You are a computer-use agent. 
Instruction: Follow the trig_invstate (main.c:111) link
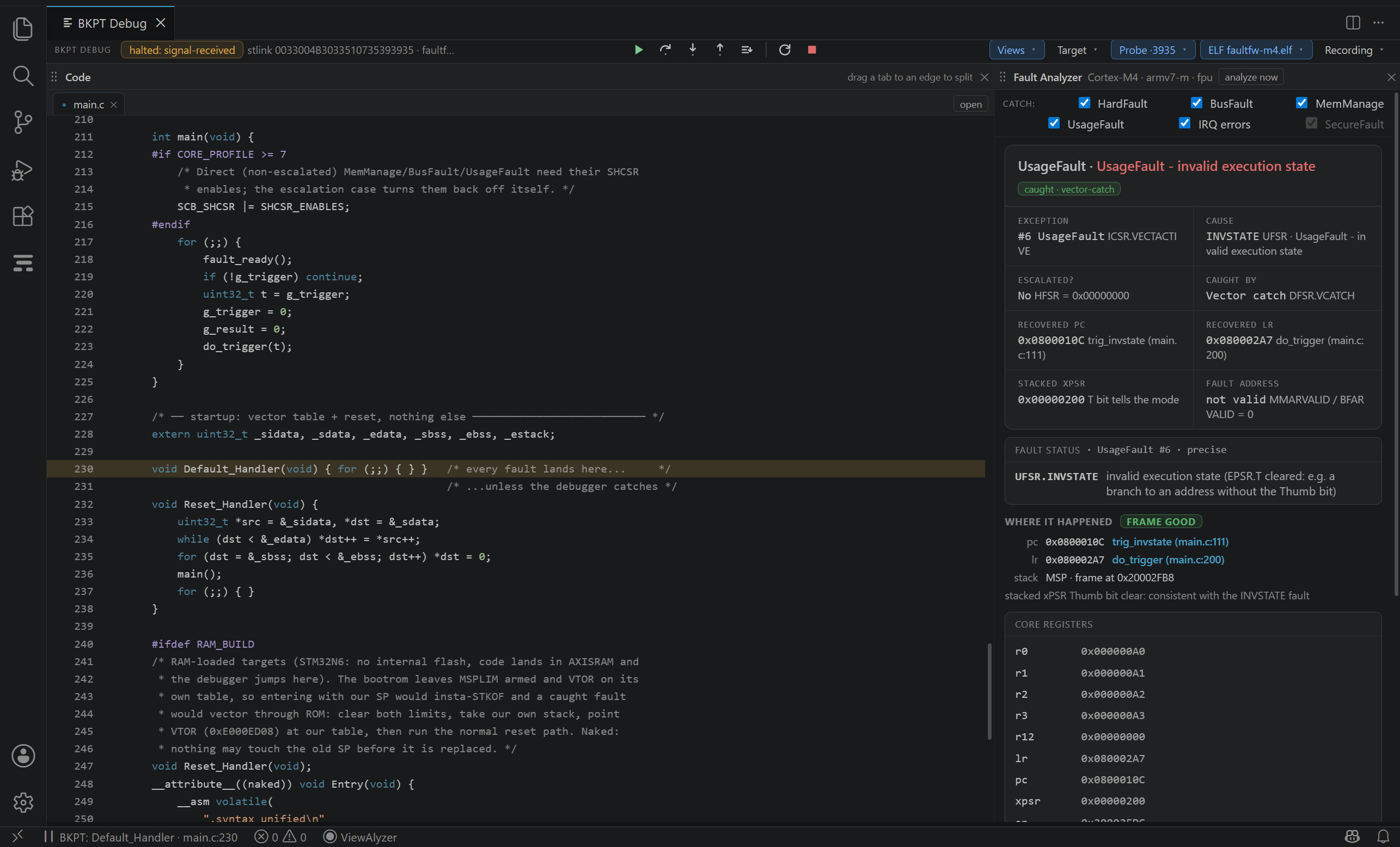(1170, 542)
